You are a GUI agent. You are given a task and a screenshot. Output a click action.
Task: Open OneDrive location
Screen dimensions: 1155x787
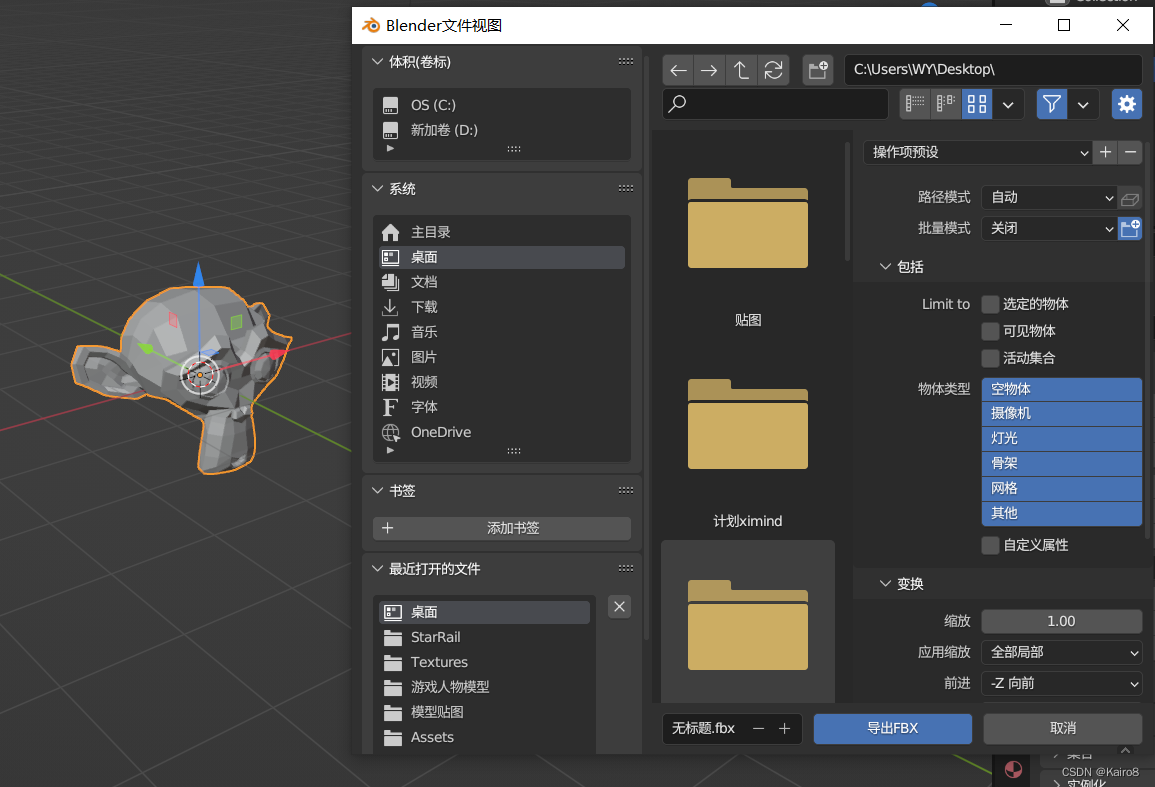click(x=502, y=433)
